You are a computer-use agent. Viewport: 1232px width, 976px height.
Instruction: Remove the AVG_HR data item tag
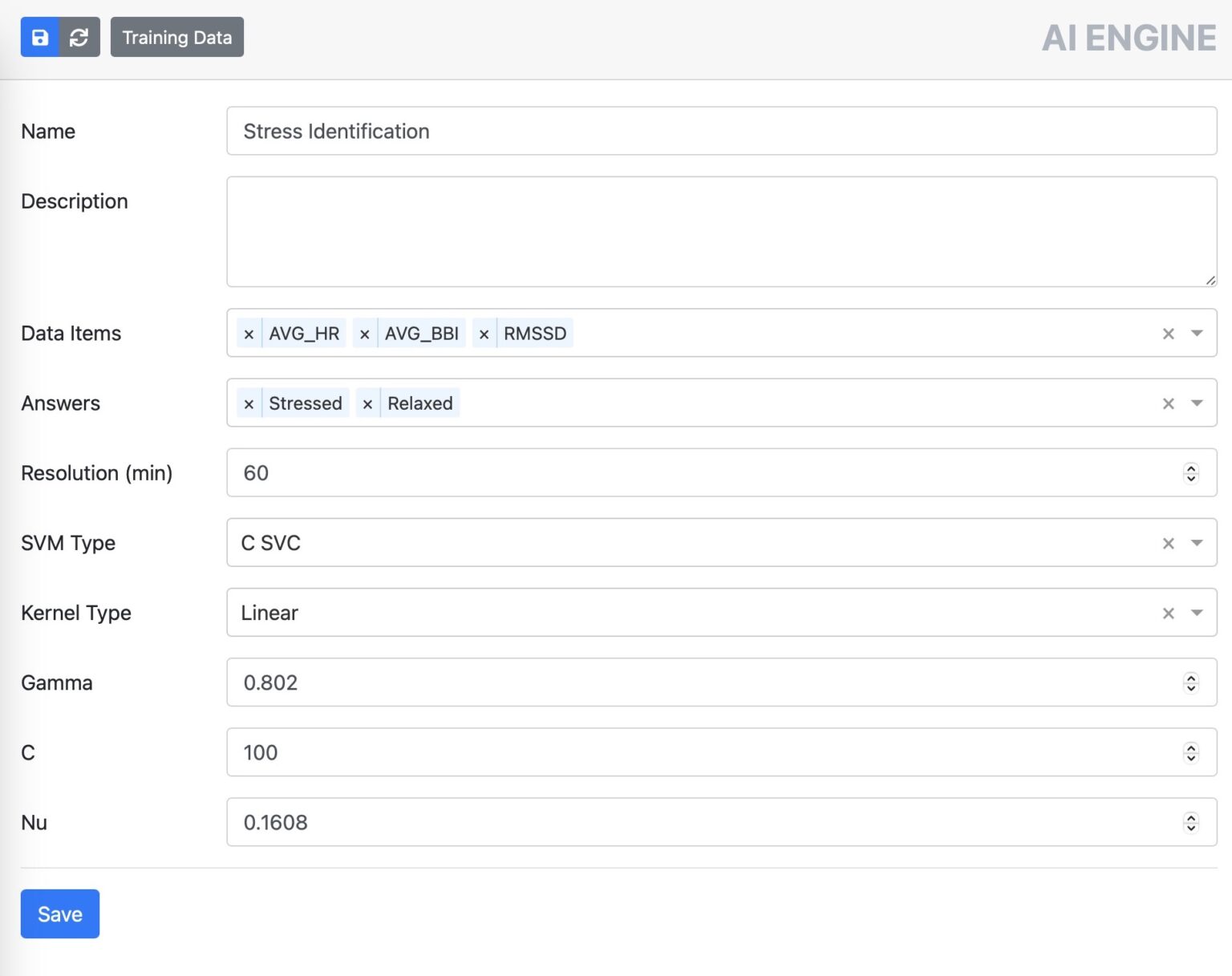click(x=249, y=334)
